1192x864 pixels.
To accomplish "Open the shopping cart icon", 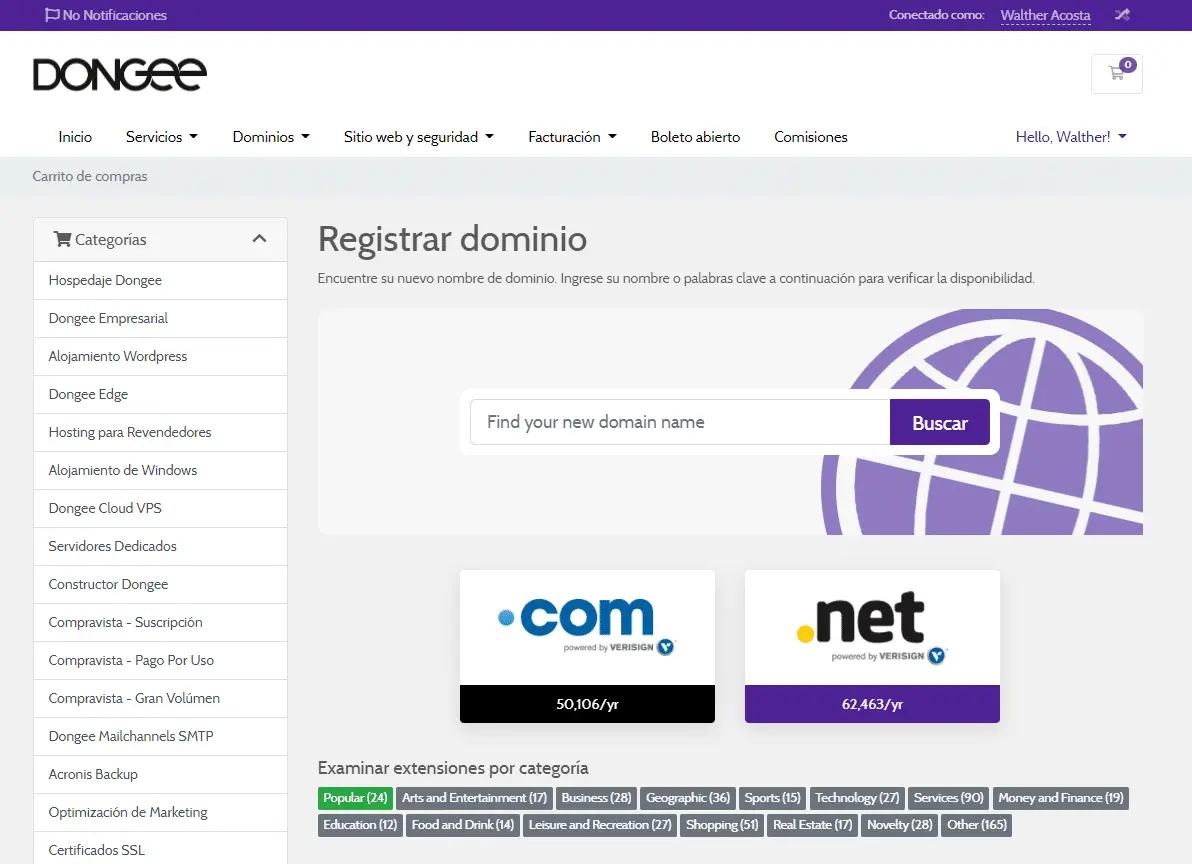I will (x=1116, y=74).
